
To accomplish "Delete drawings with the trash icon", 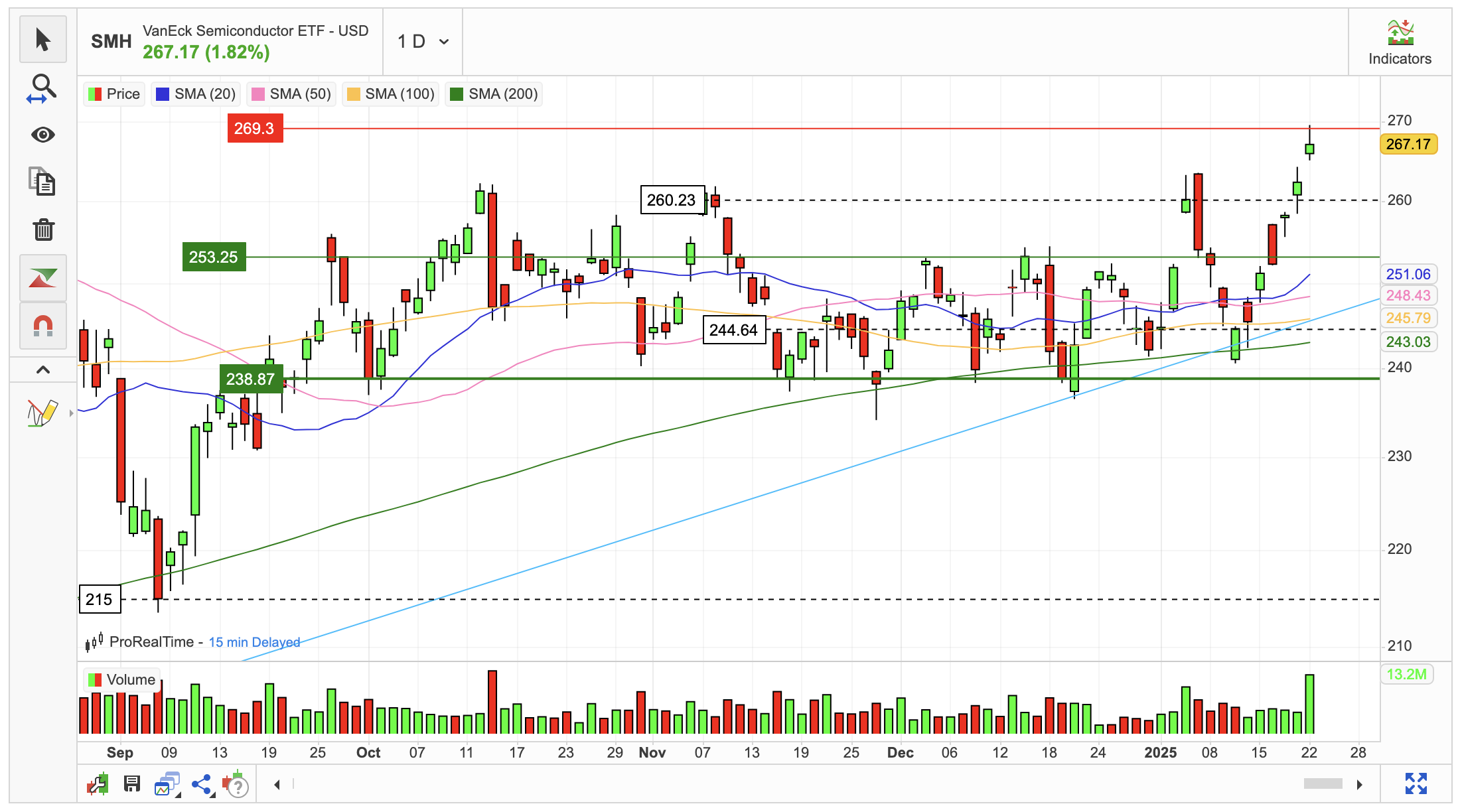I will point(43,230).
